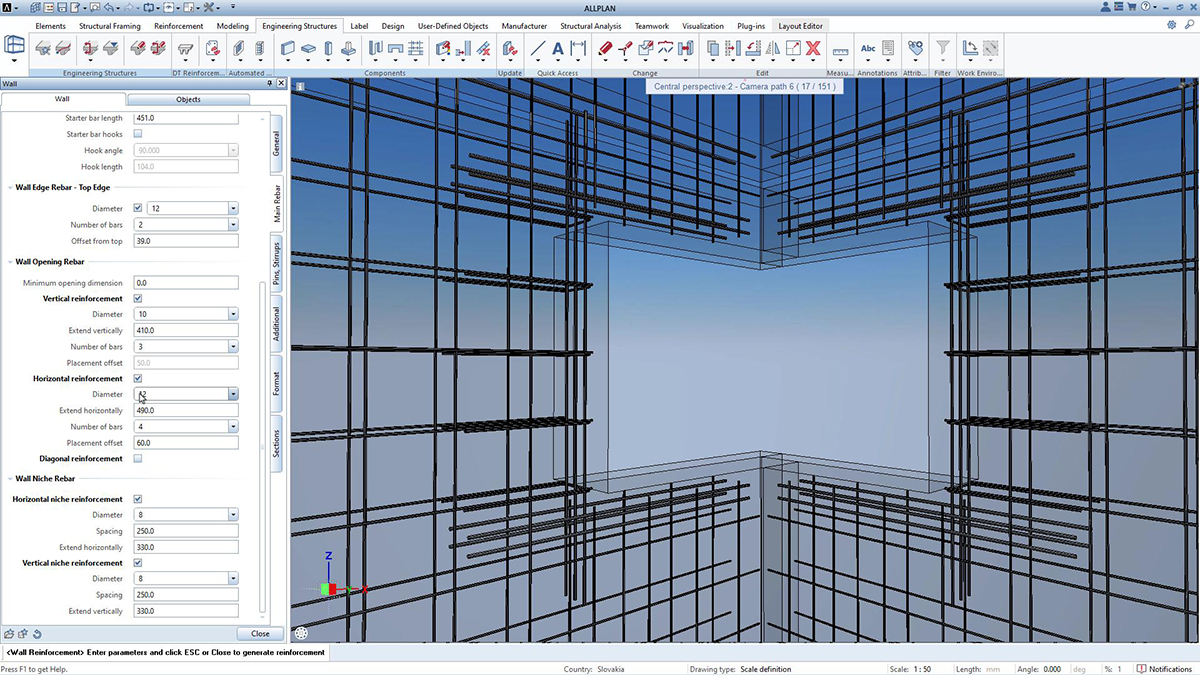Open the settings gear at top right

coord(1171,25)
